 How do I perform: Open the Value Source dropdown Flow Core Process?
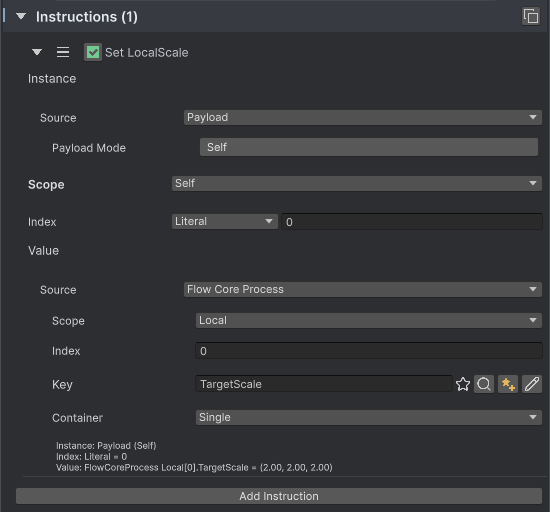tap(363, 290)
